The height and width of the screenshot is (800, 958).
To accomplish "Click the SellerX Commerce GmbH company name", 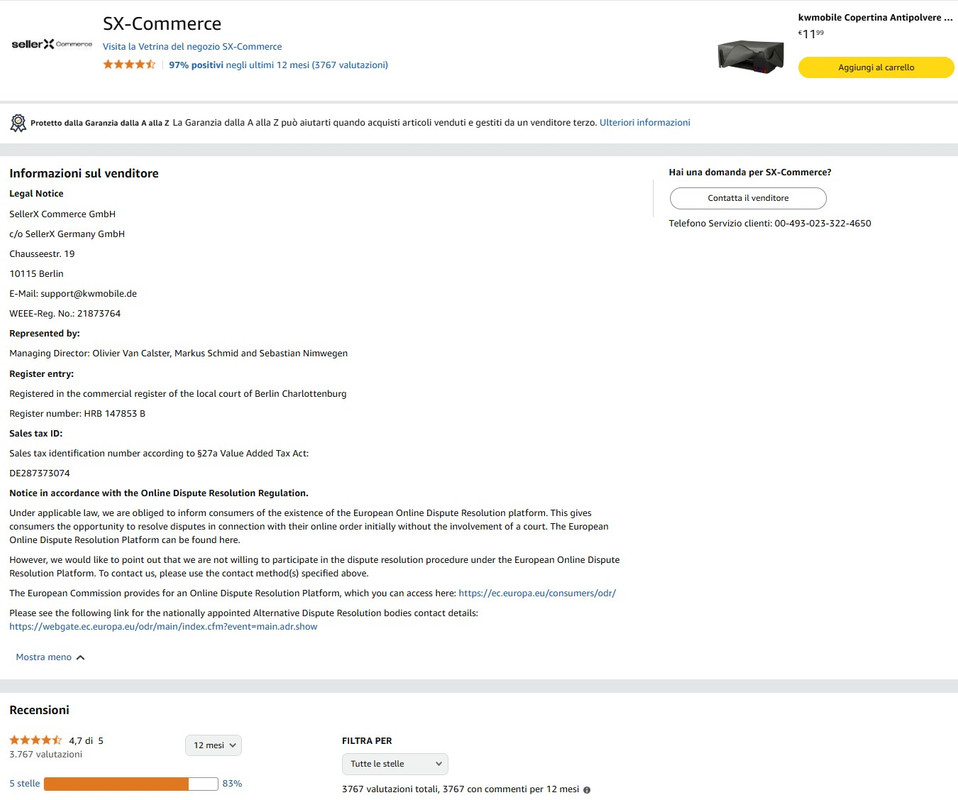I will point(62,214).
